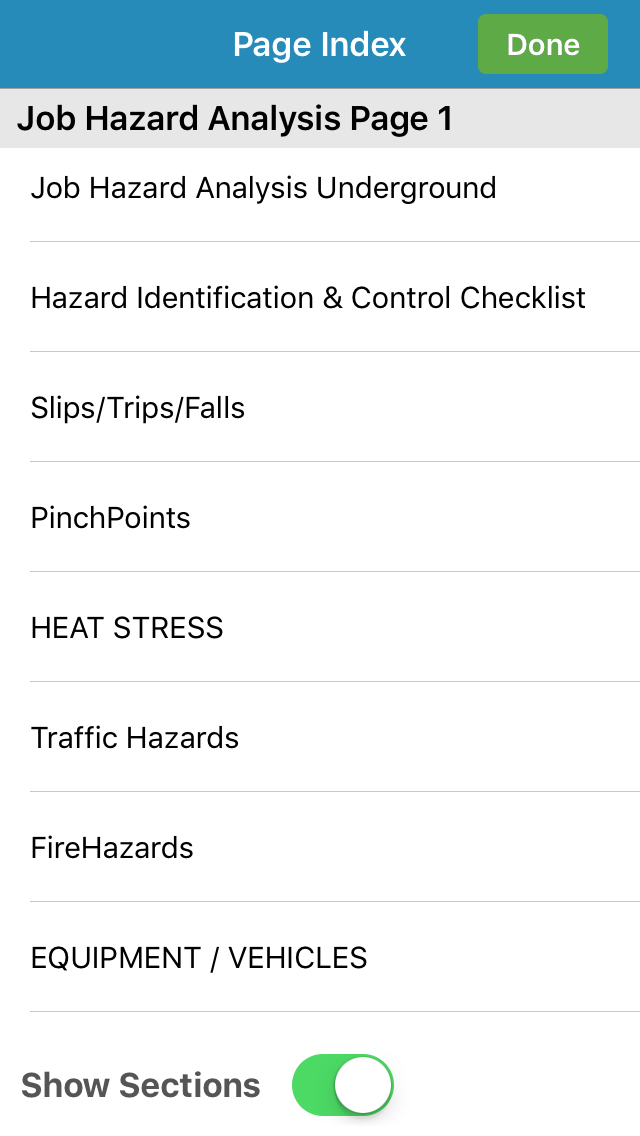Select the Slips/Trips/Falls entry

320,407
